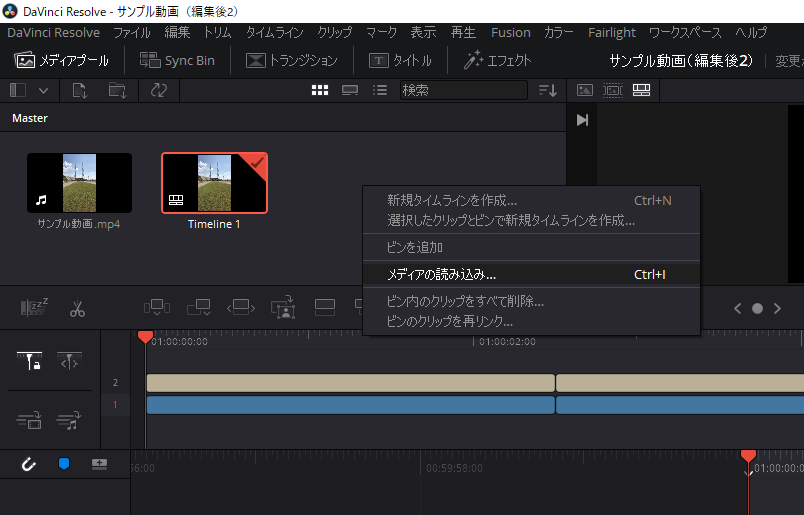
Task: Go to previous timeline option arrow
Action: 738,308
